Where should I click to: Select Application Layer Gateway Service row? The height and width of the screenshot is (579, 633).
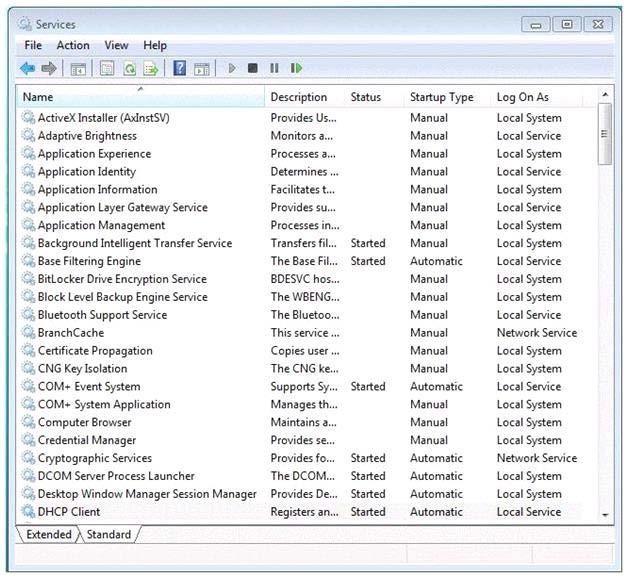[307, 207]
